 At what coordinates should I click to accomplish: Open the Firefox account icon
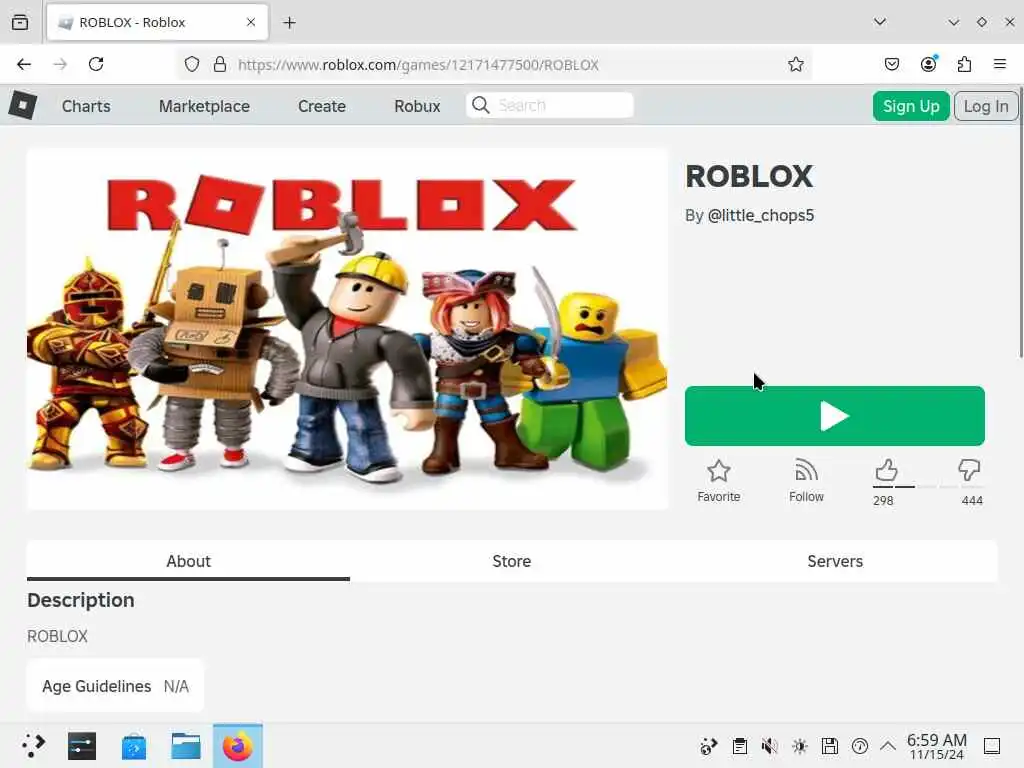click(x=928, y=64)
